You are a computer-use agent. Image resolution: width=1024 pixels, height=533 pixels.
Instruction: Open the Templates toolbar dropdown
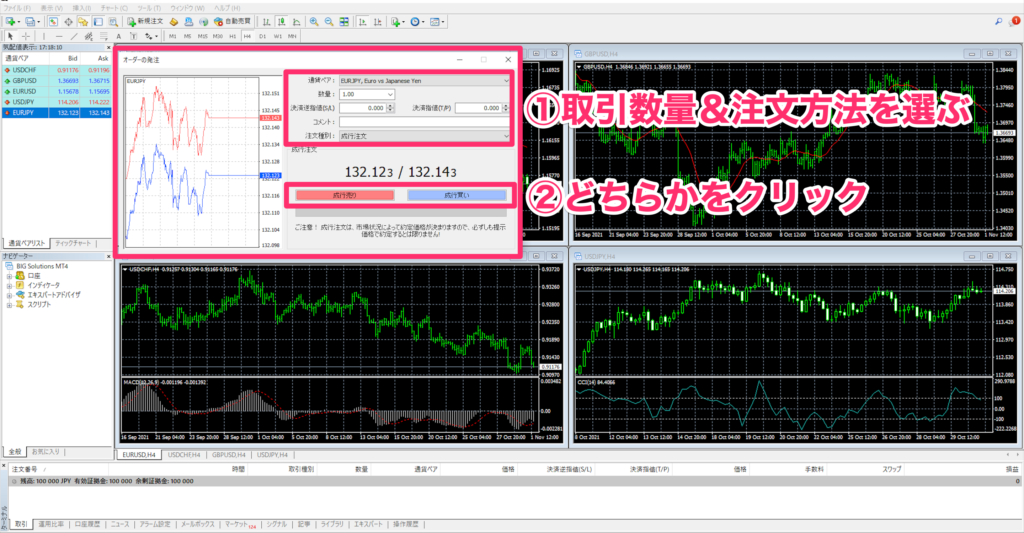click(x=438, y=22)
